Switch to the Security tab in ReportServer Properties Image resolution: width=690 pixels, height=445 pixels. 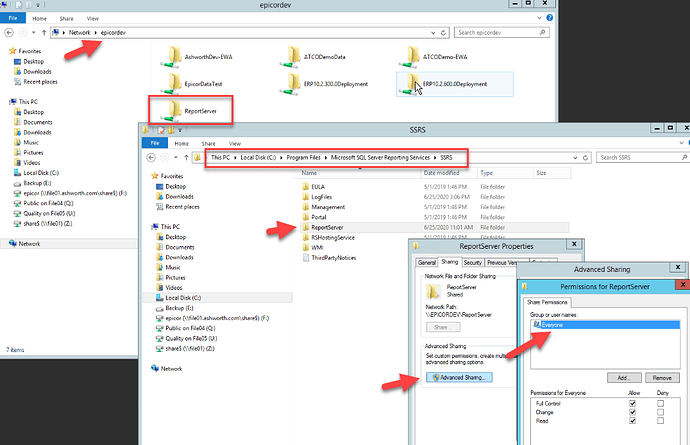(473, 262)
